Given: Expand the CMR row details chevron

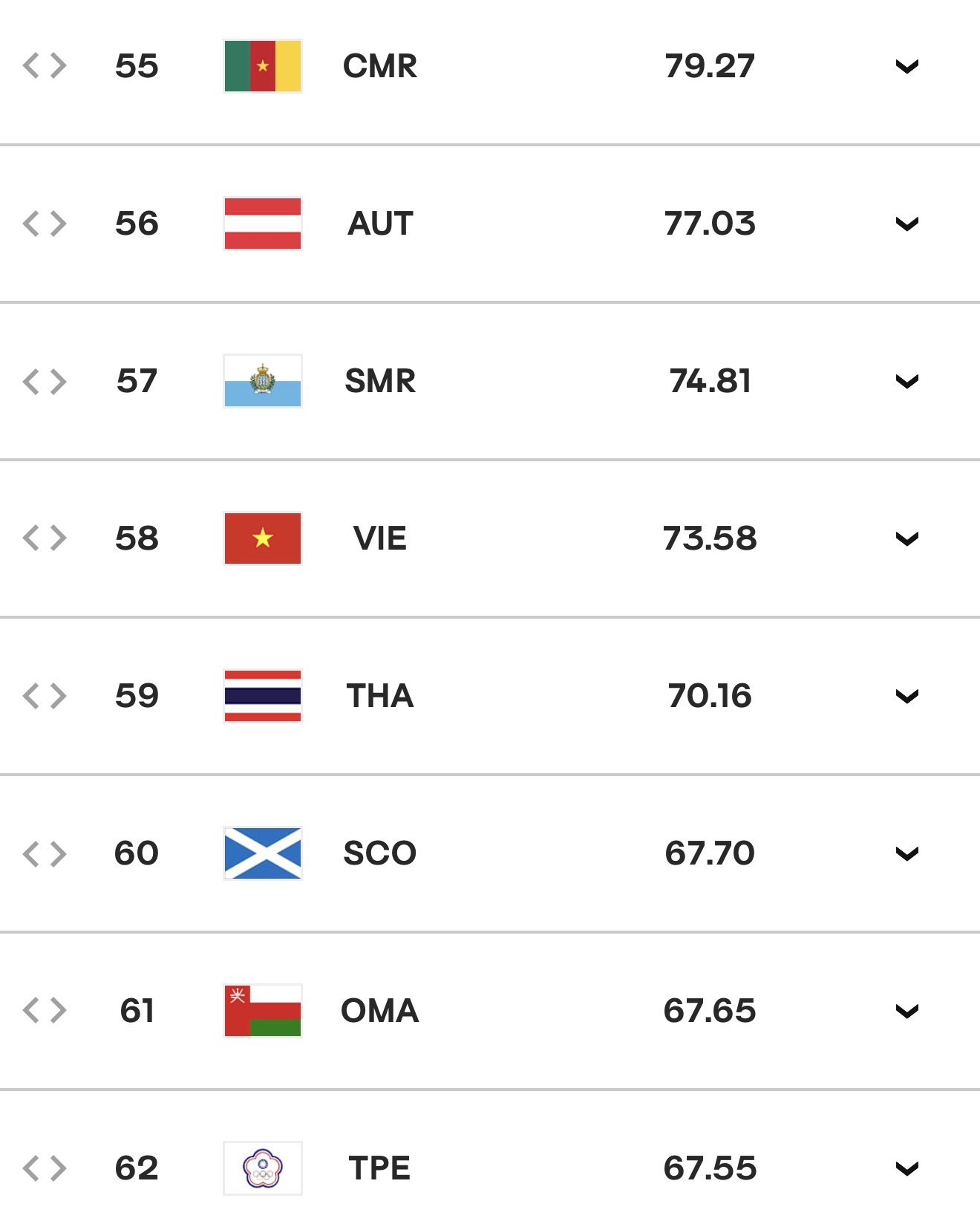Looking at the screenshot, I should point(907,67).
